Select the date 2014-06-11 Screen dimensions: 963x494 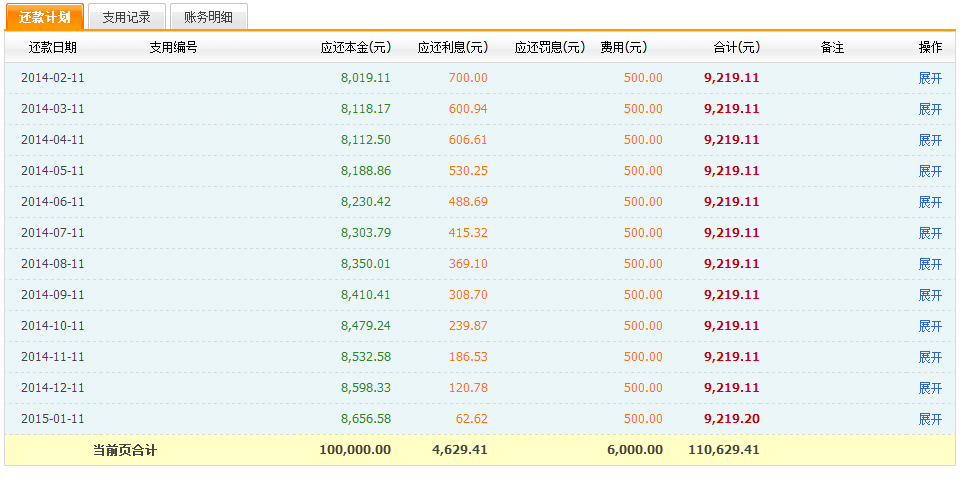point(53,202)
